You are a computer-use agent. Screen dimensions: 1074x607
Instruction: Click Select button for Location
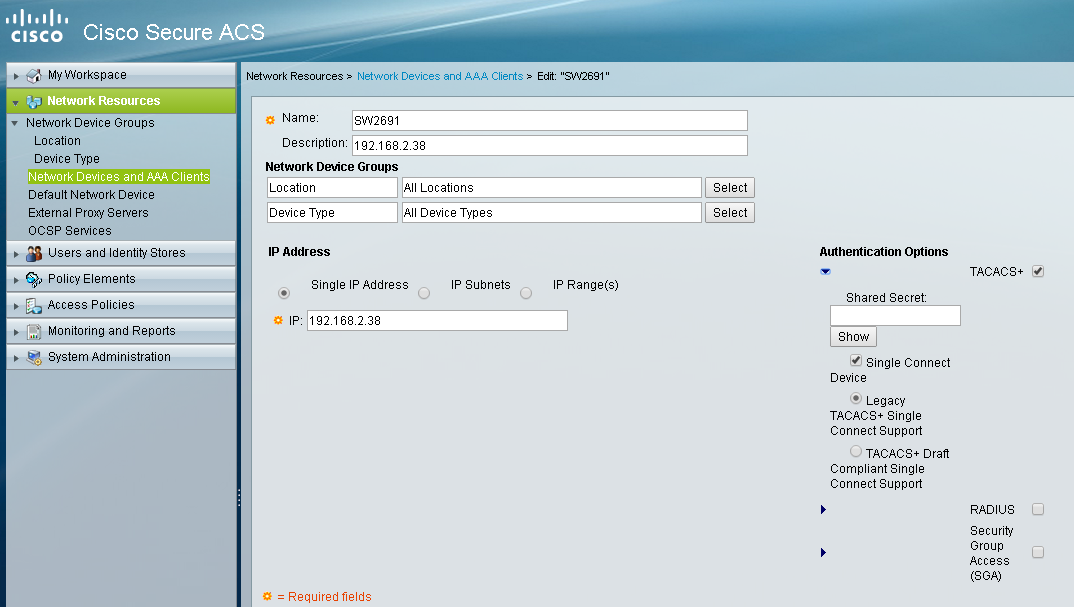click(x=730, y=188)
